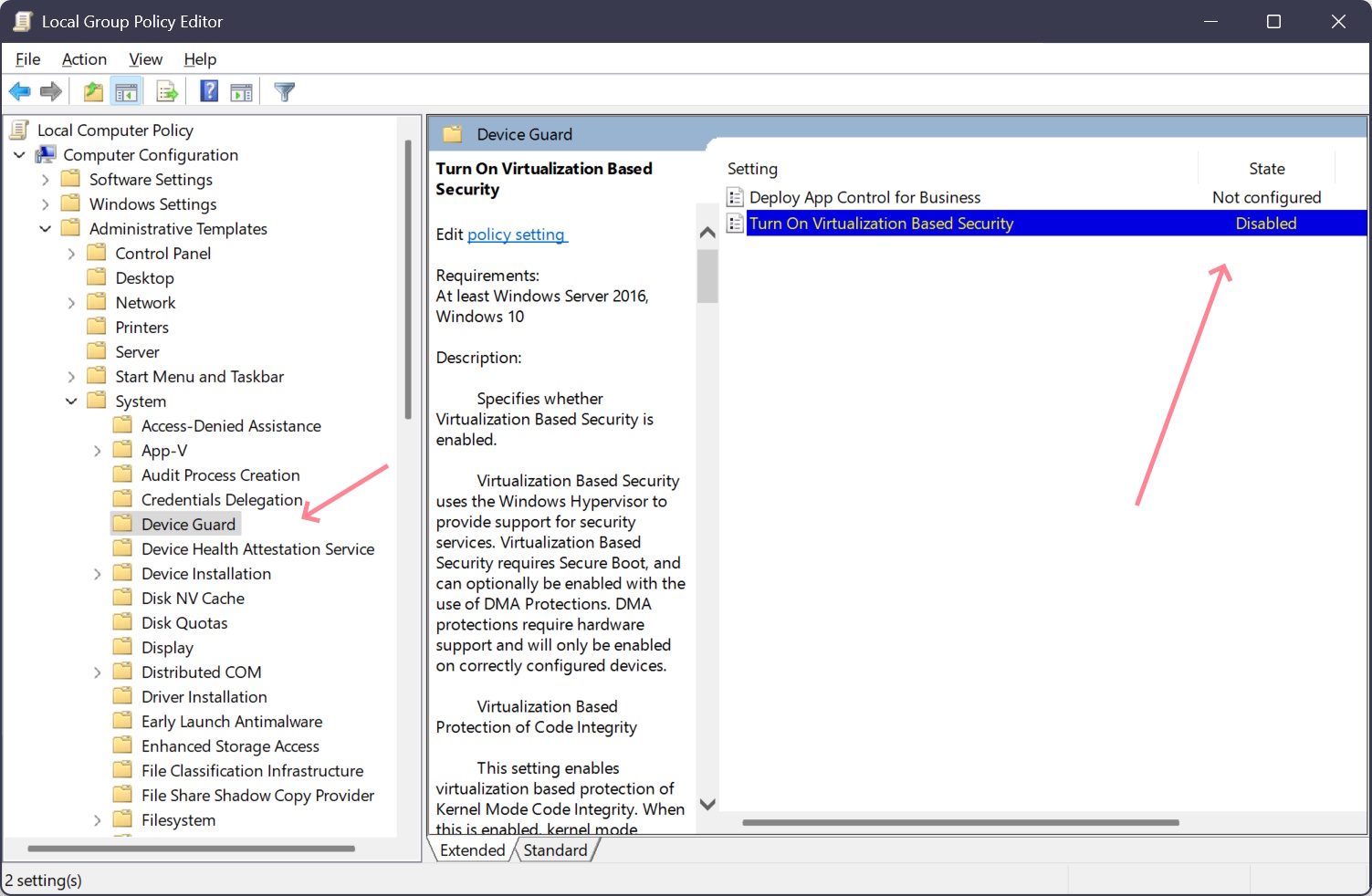Image resolution: width=1372 pixels, height=896 pixels.
Task: Click the Back arrow toolbar icon
Action: [x=20, y=91]
